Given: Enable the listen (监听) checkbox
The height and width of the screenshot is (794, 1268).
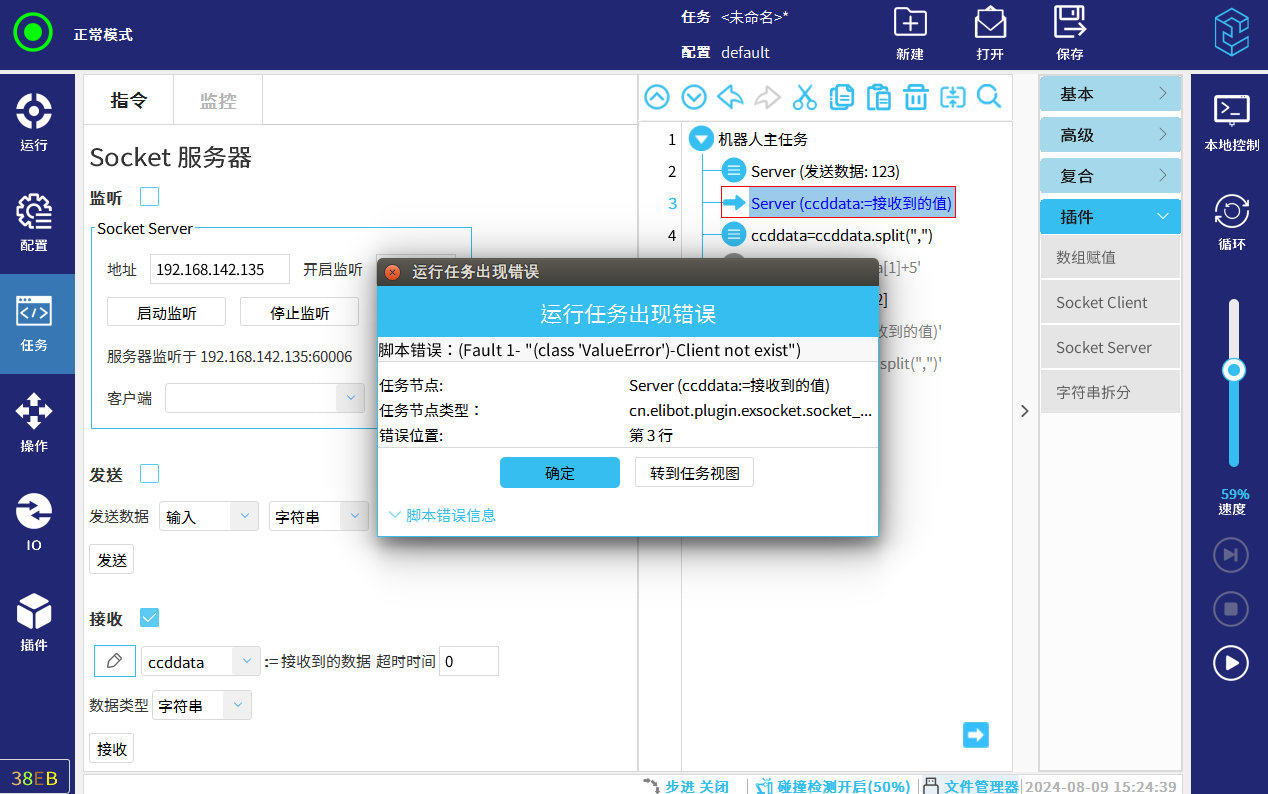Looking at the screenshot, I should 149,197.
